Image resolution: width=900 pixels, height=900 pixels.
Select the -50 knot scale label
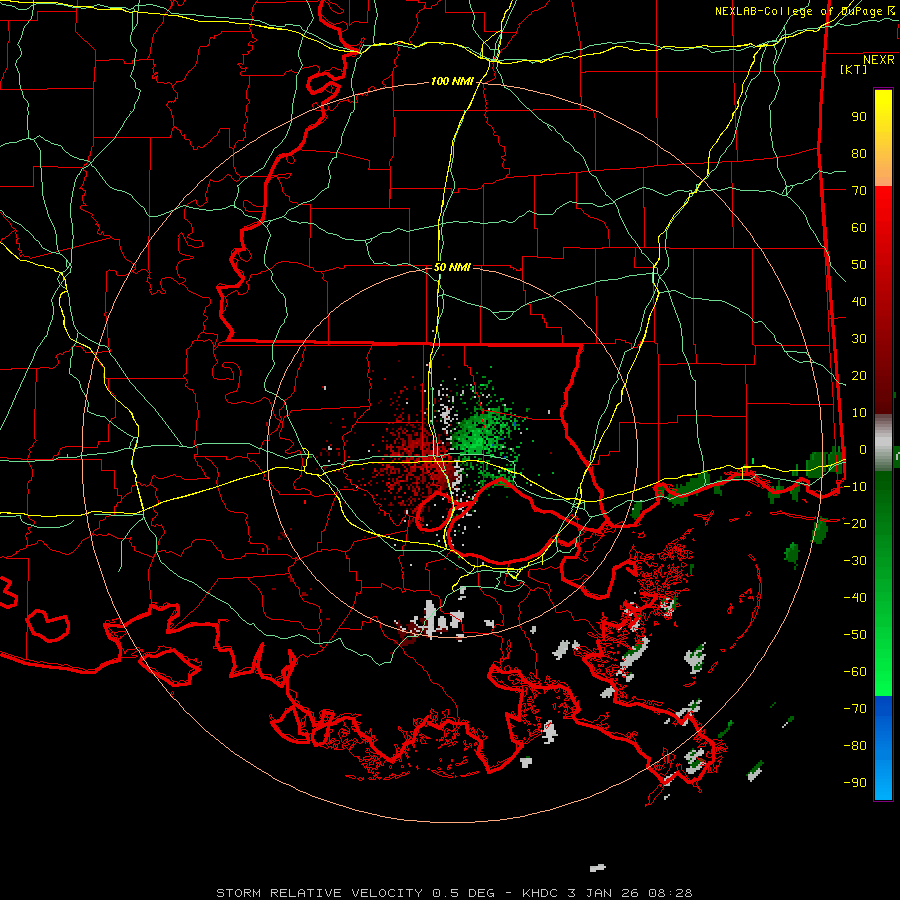point(855,635)
